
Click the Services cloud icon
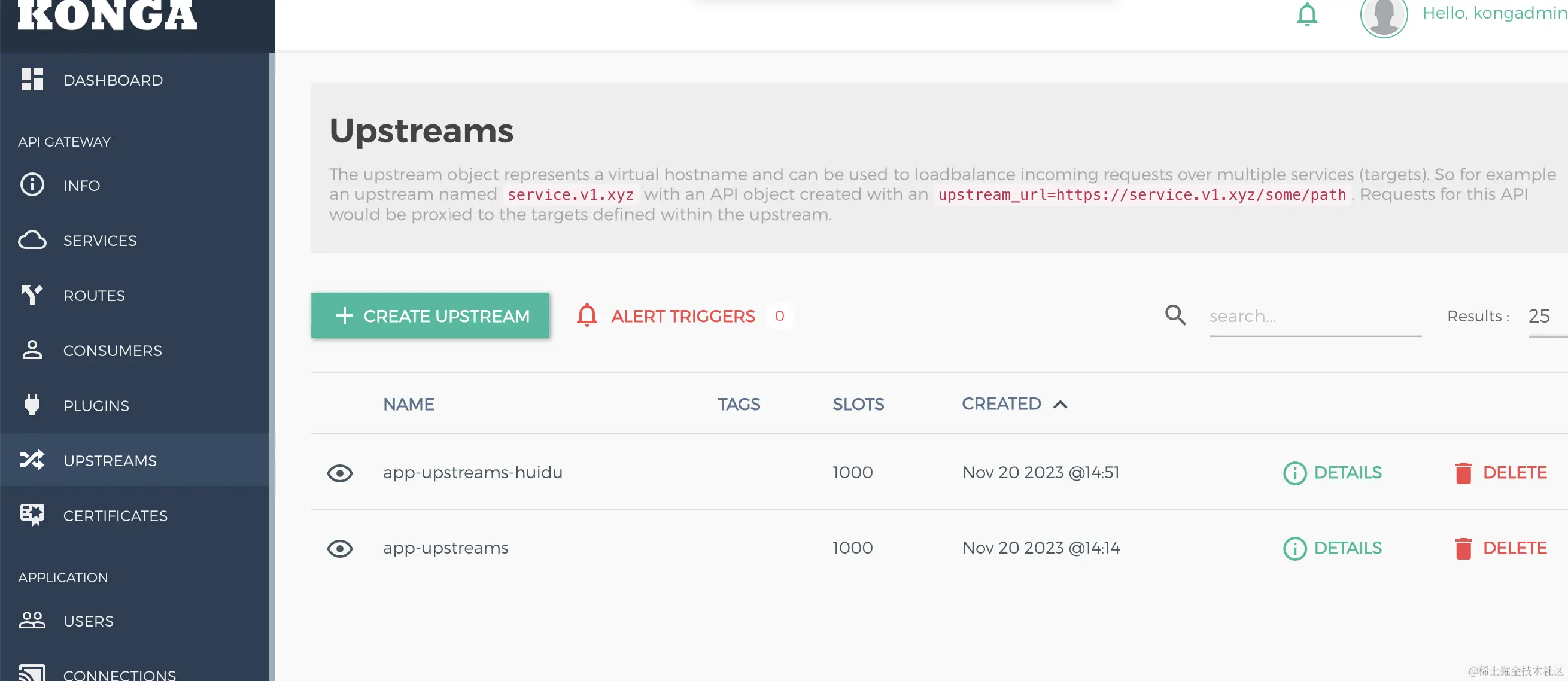[32, 241]
